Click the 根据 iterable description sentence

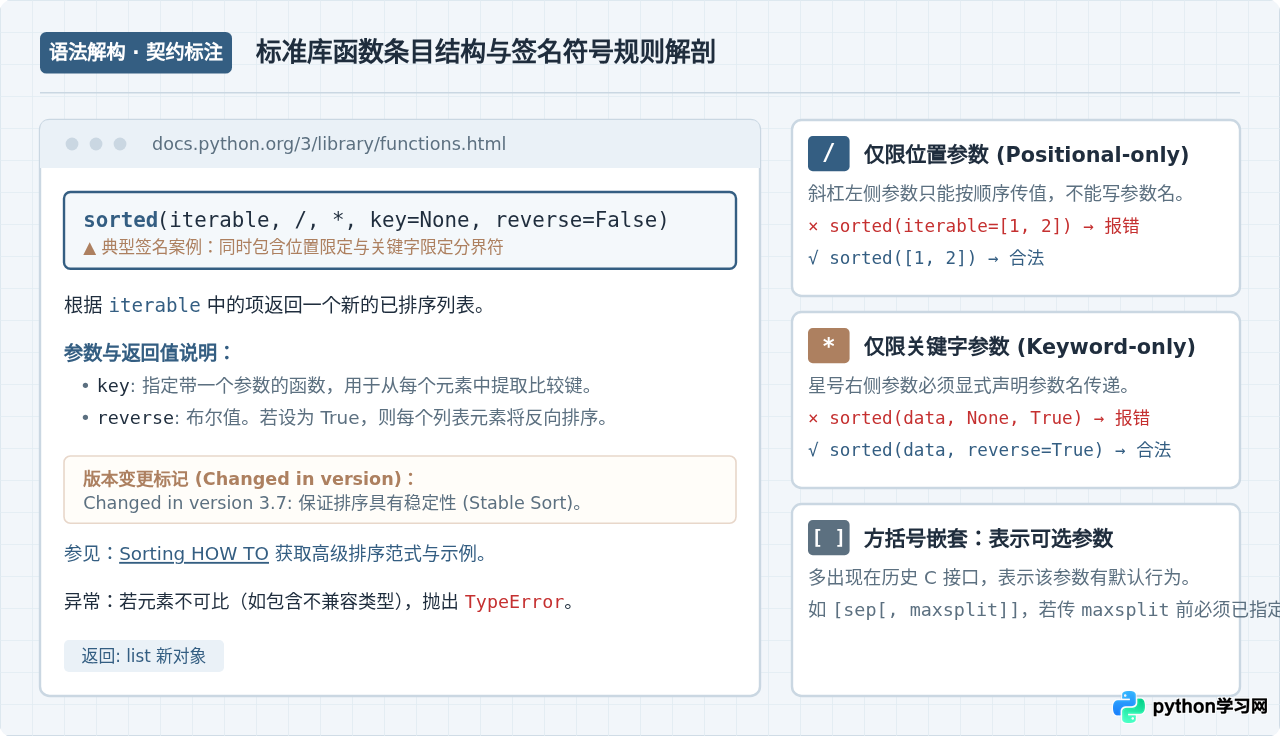click(x=275, y=305)
